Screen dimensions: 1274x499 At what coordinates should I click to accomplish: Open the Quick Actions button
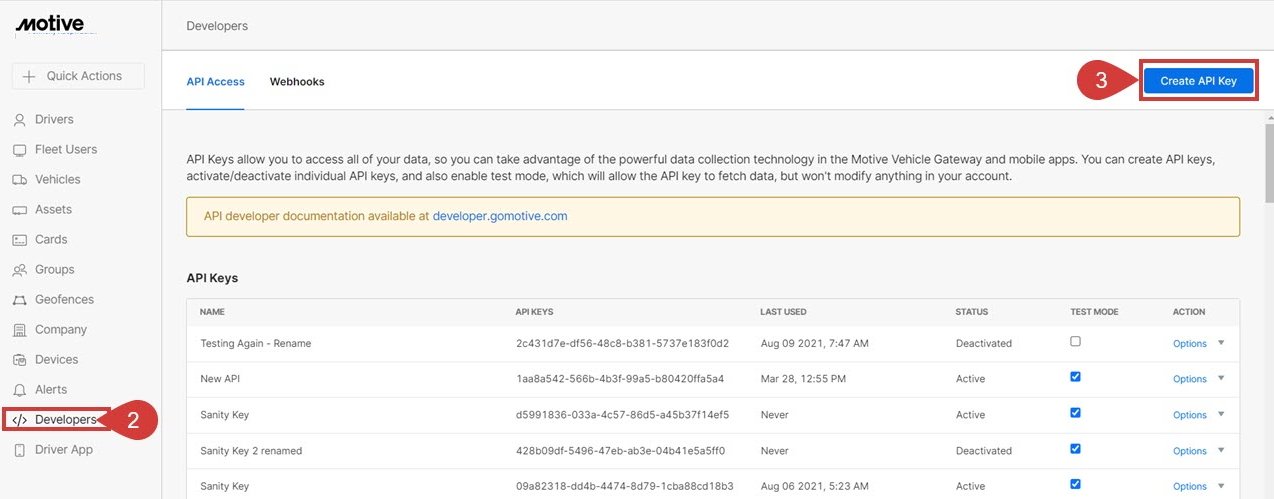click(x=78, y=76)
